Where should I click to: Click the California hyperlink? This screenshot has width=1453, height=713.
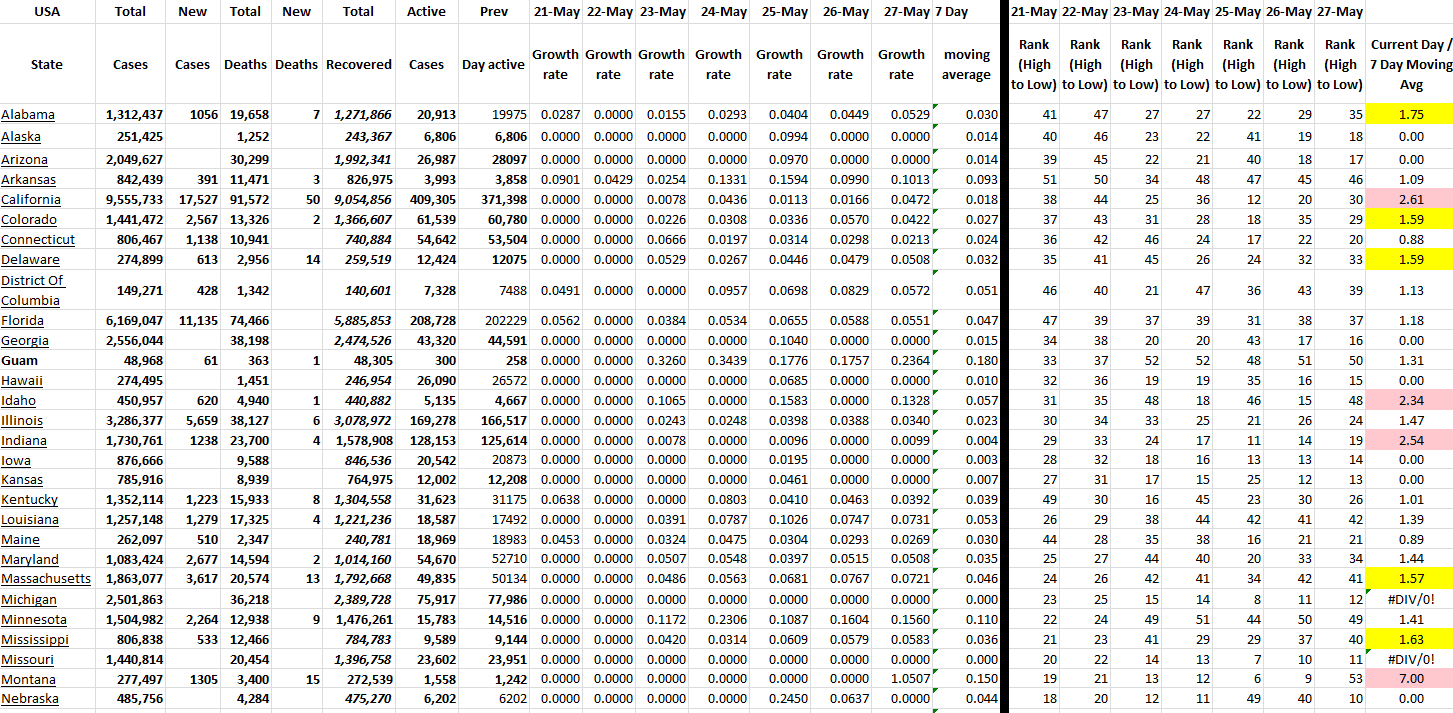[30, 200]
